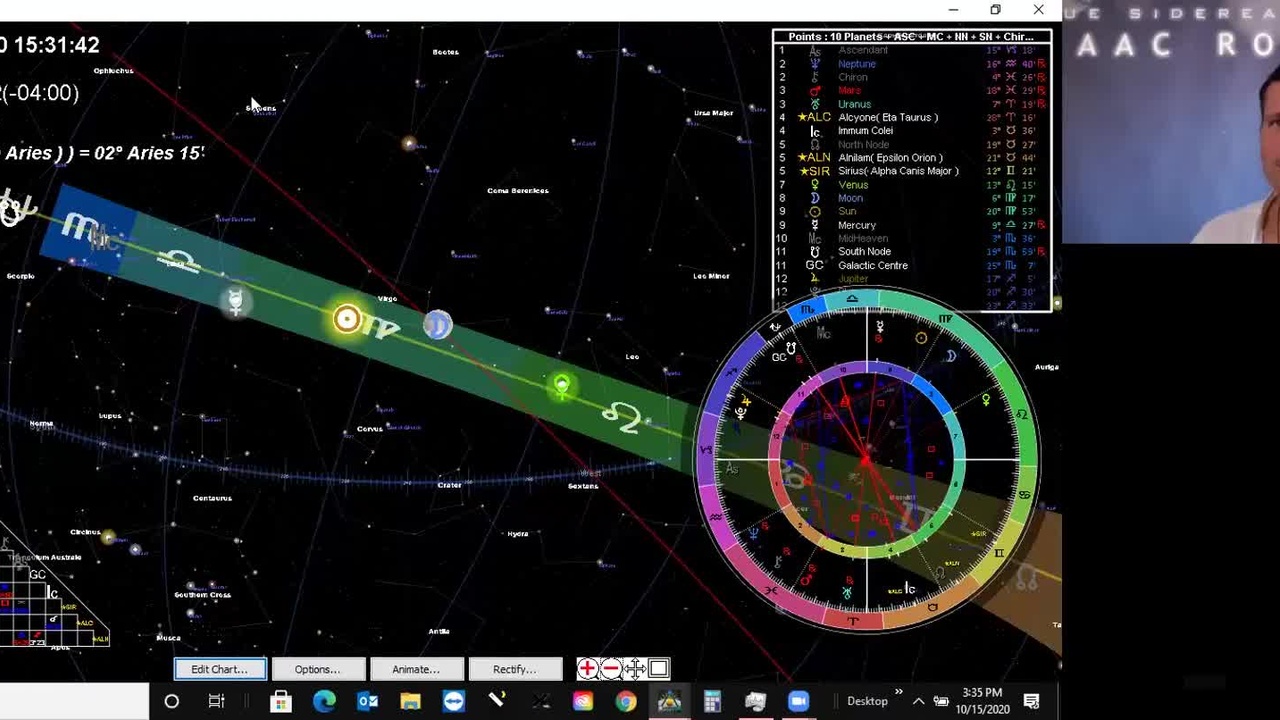This screenshot has width=1280, height=720.
Task: Click the square fit-to-window icon
Action: (658, 669)
